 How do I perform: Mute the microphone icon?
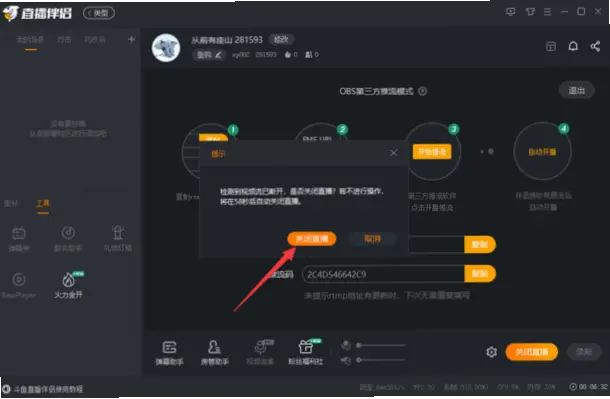[x=345, y=345]
